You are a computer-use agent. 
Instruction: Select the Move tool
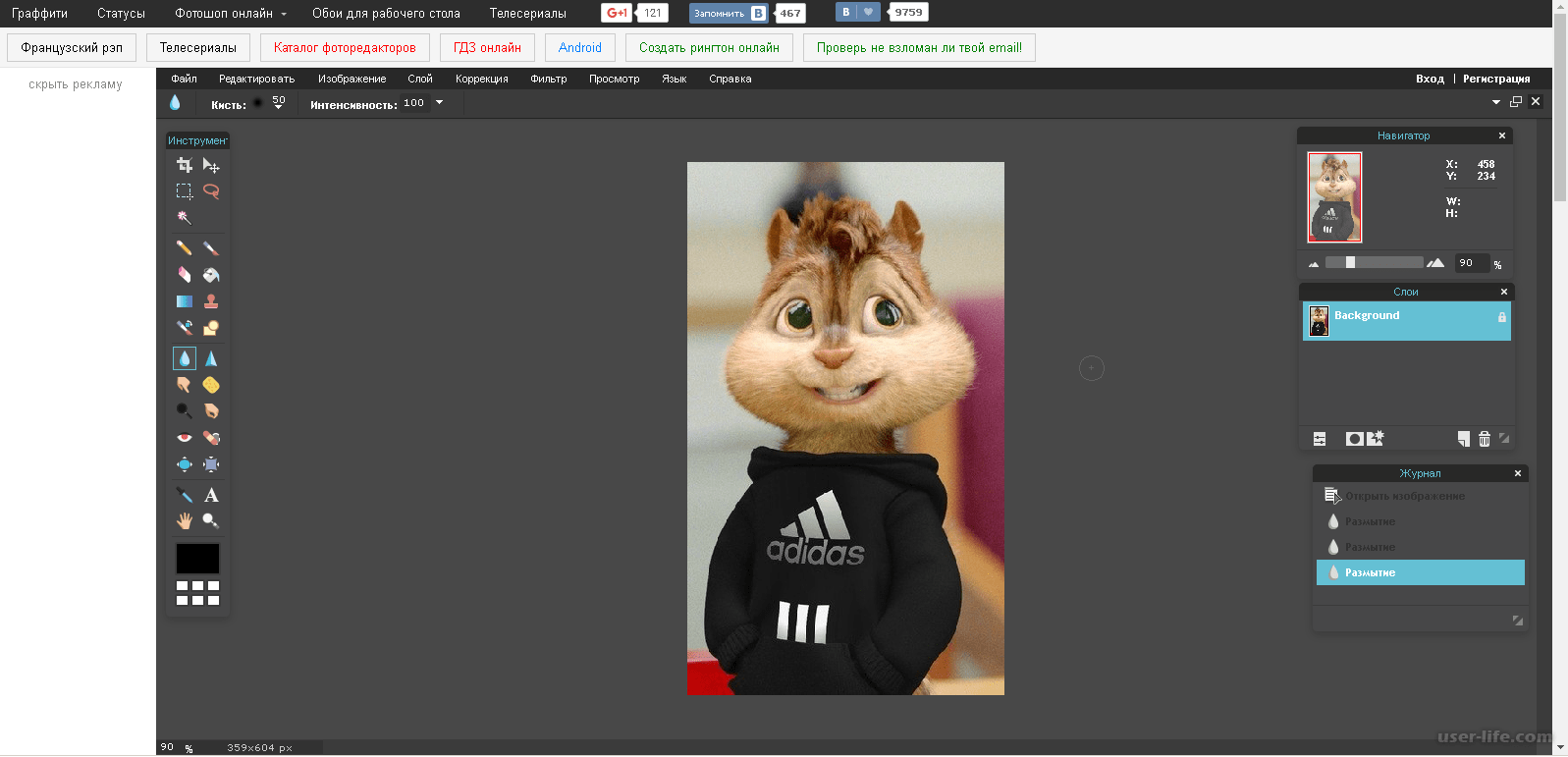point(211,165)
